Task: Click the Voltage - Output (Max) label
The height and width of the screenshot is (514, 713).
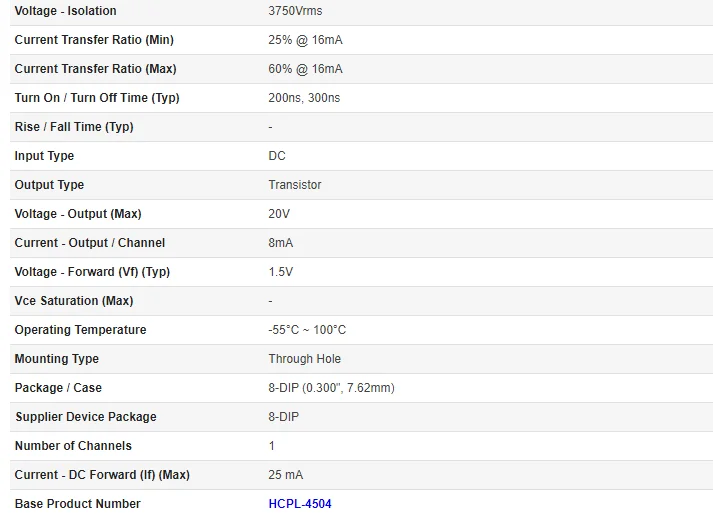Action: (78, 214)
